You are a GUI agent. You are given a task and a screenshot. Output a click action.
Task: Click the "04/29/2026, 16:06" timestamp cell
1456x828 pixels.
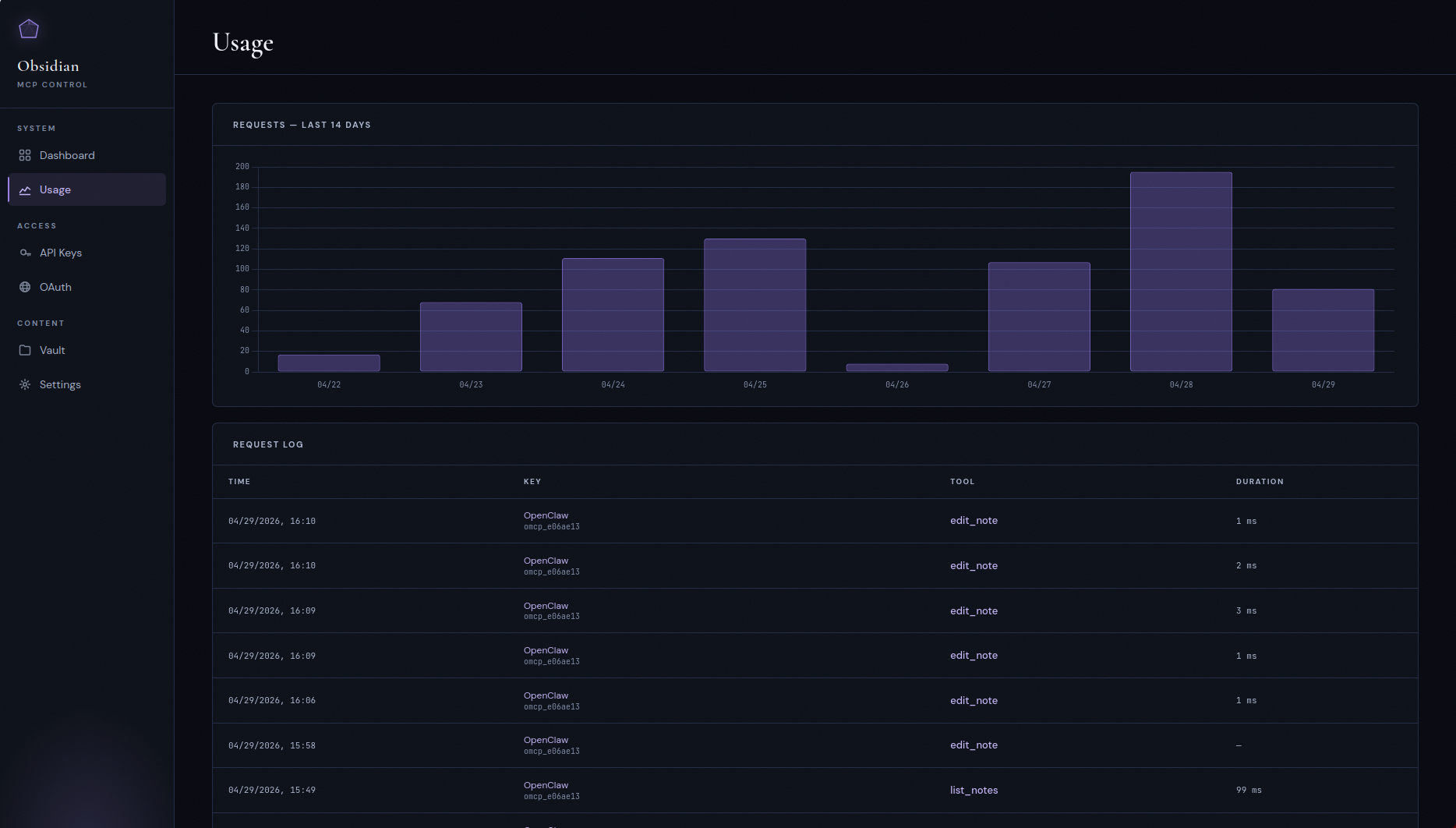[272, 701]
